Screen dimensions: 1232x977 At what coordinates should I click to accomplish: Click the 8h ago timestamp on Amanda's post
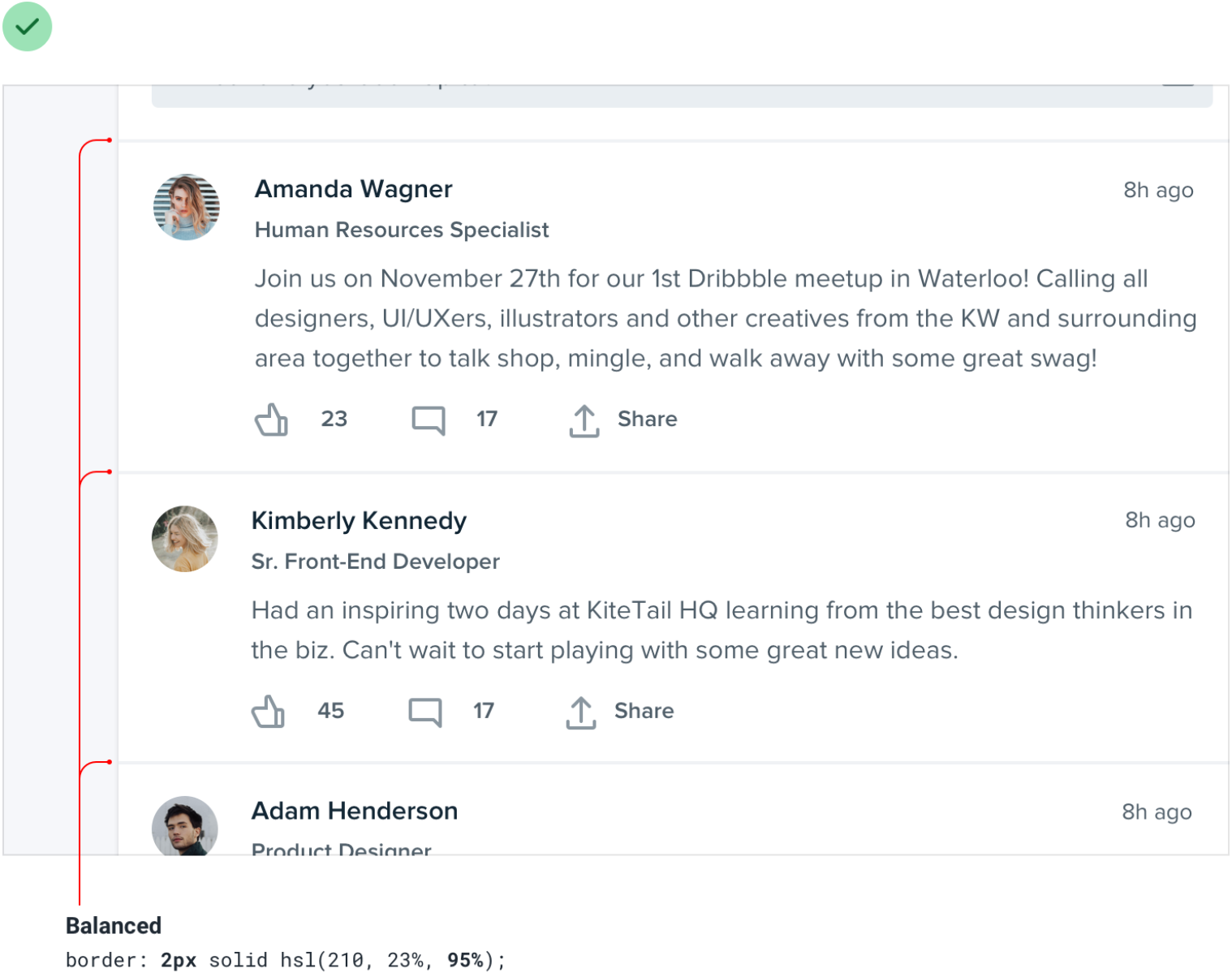click(1157, 190)
